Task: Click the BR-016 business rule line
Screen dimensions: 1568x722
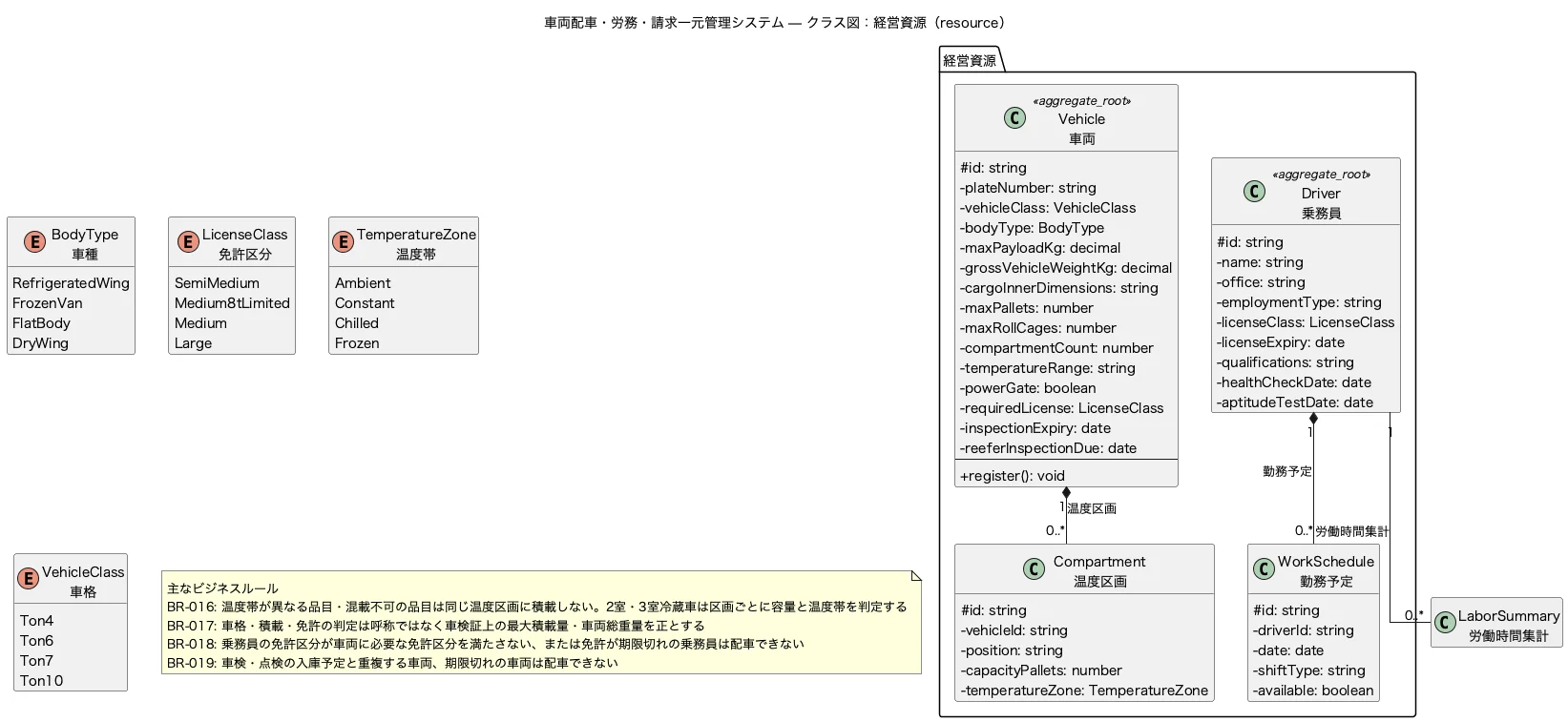Action: click(537, 607)
